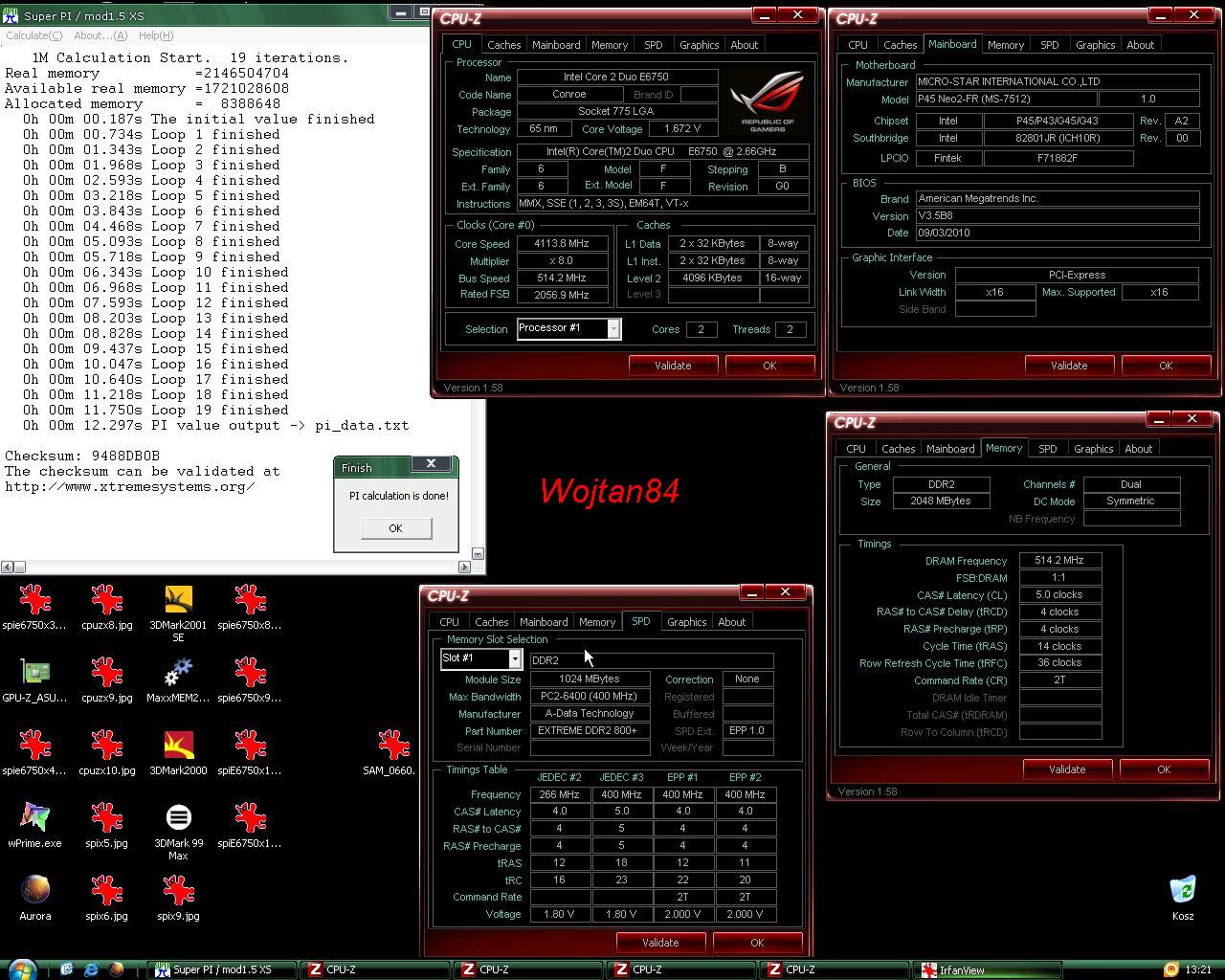Open the cpuzx10.jpg desktop icon
1225x980 pixels.
106,753
